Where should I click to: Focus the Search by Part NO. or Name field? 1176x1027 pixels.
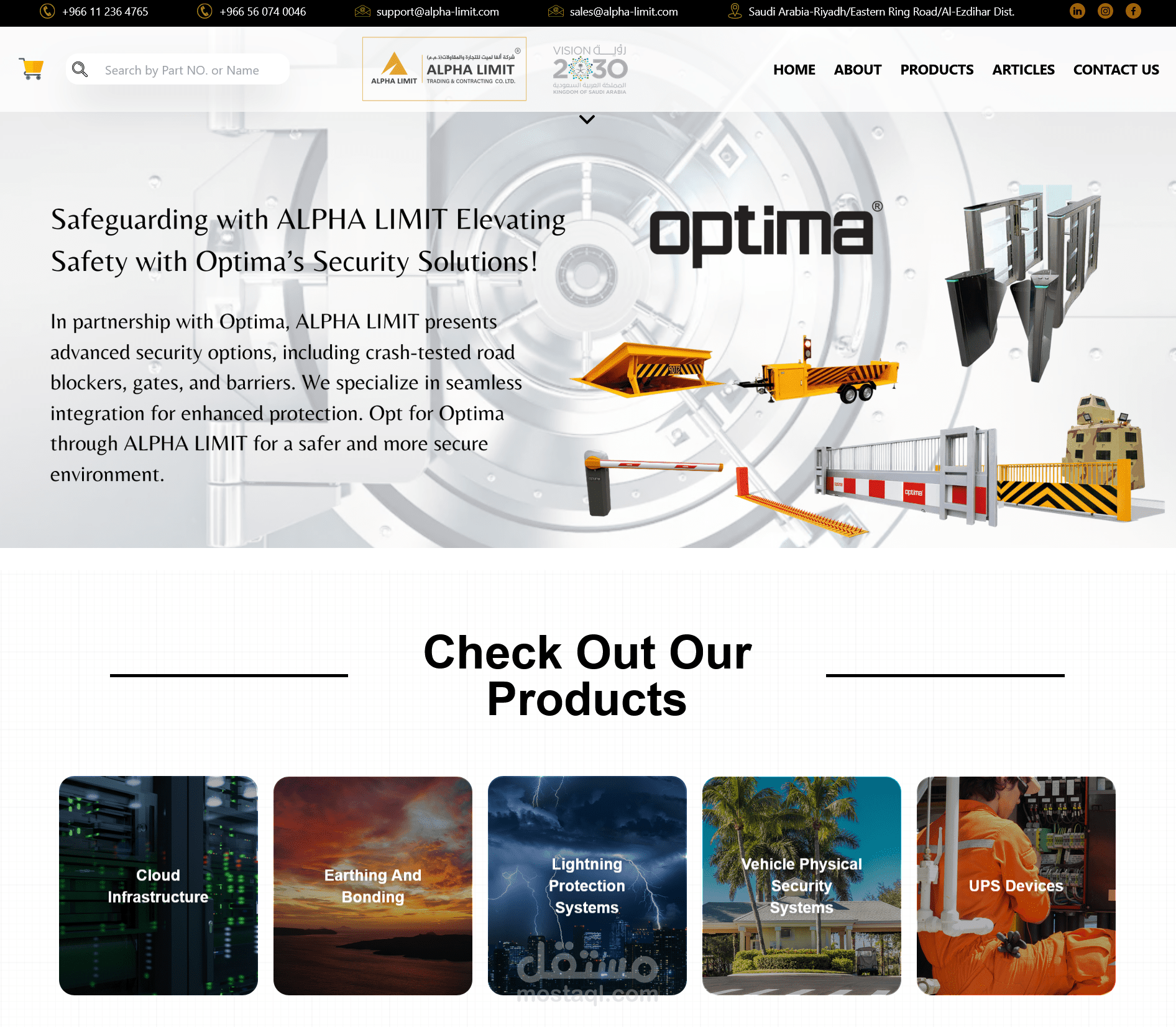(x=178, y=69)
